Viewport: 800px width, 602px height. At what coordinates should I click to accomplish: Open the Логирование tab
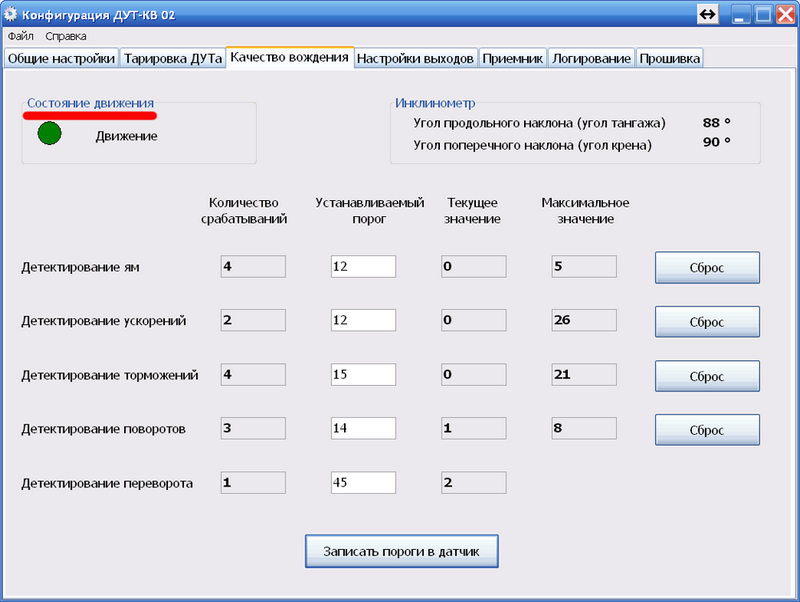point(591,58)
